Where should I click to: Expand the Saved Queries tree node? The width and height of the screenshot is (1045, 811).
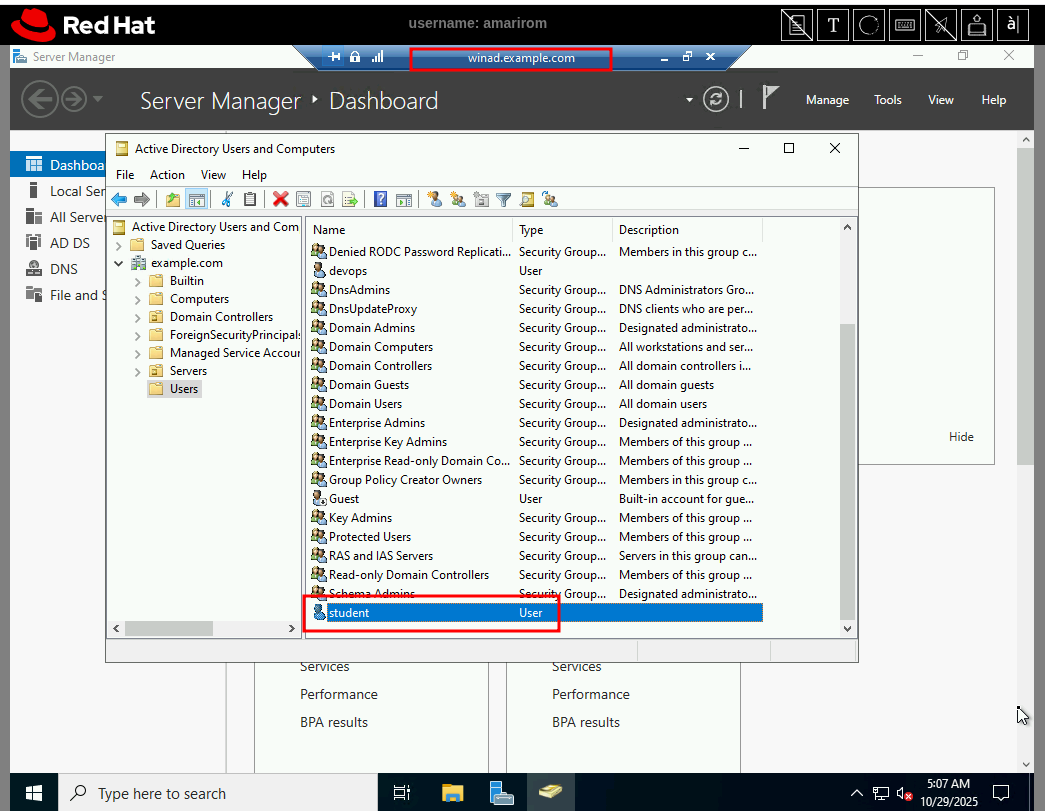120,245
